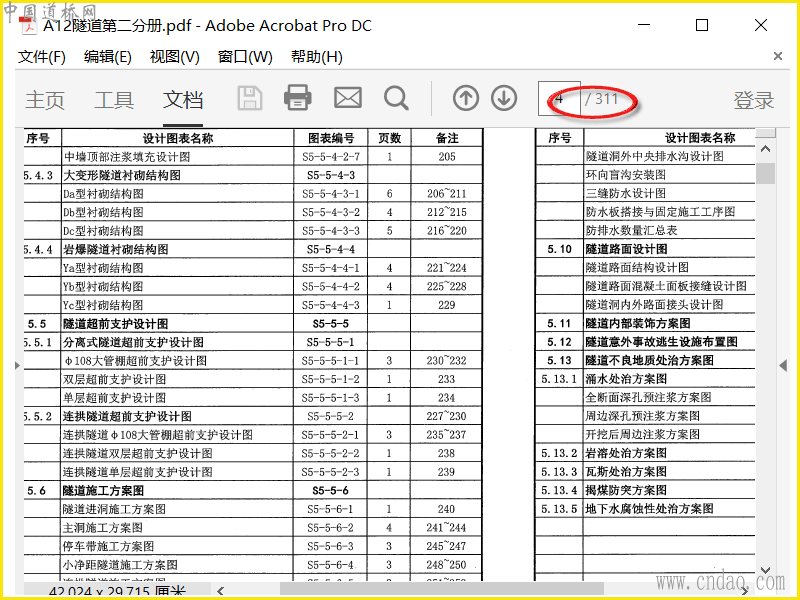The width and height of the screenshot is (800, 600).
Task: Go to next page with down arrow
Action: coord(504,98)
